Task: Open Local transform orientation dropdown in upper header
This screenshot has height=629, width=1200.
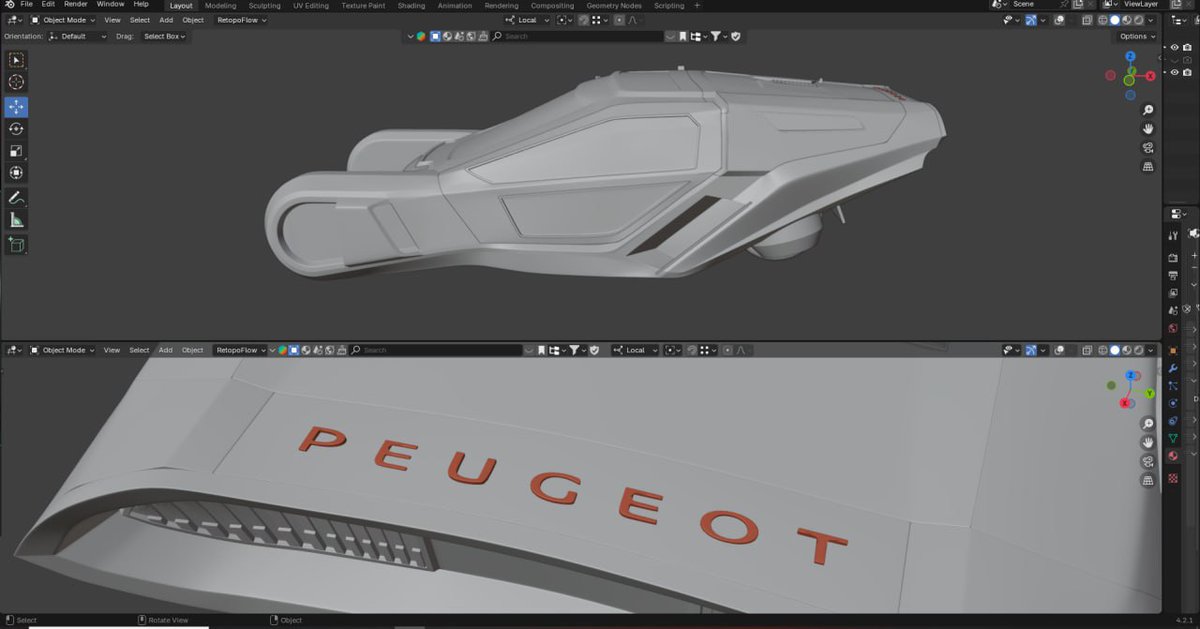Action: coord(527,20)
